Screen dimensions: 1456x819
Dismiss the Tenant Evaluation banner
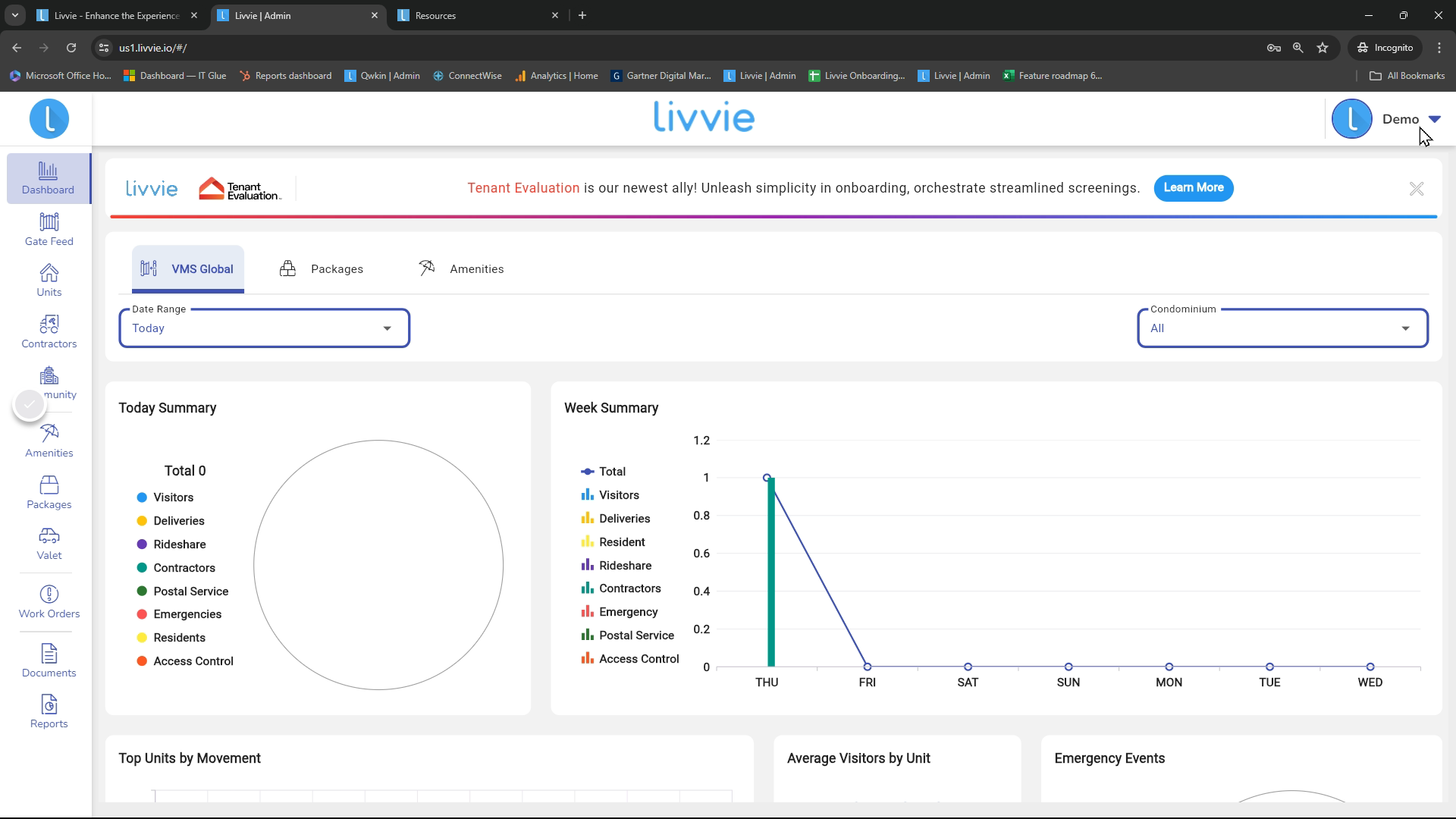[1416, 189]
